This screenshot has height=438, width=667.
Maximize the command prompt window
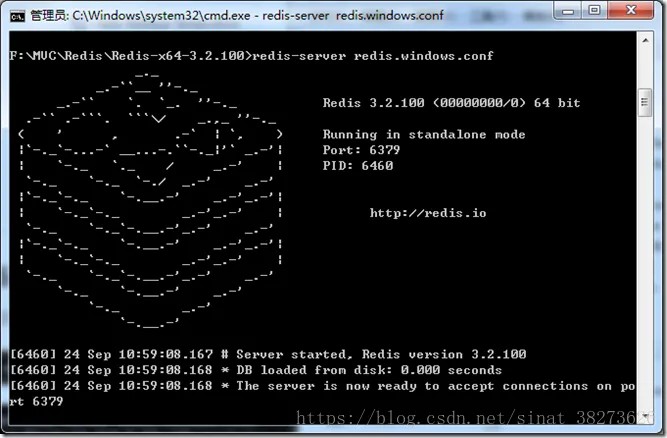595,10
